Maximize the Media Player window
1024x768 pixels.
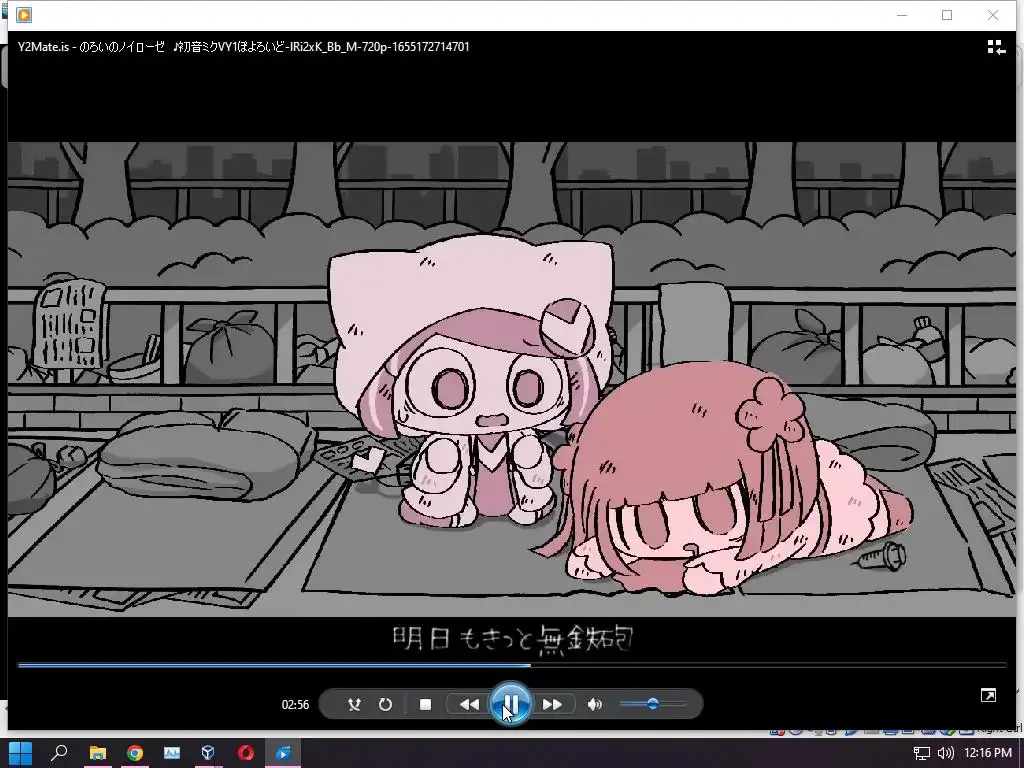point(947,15)
